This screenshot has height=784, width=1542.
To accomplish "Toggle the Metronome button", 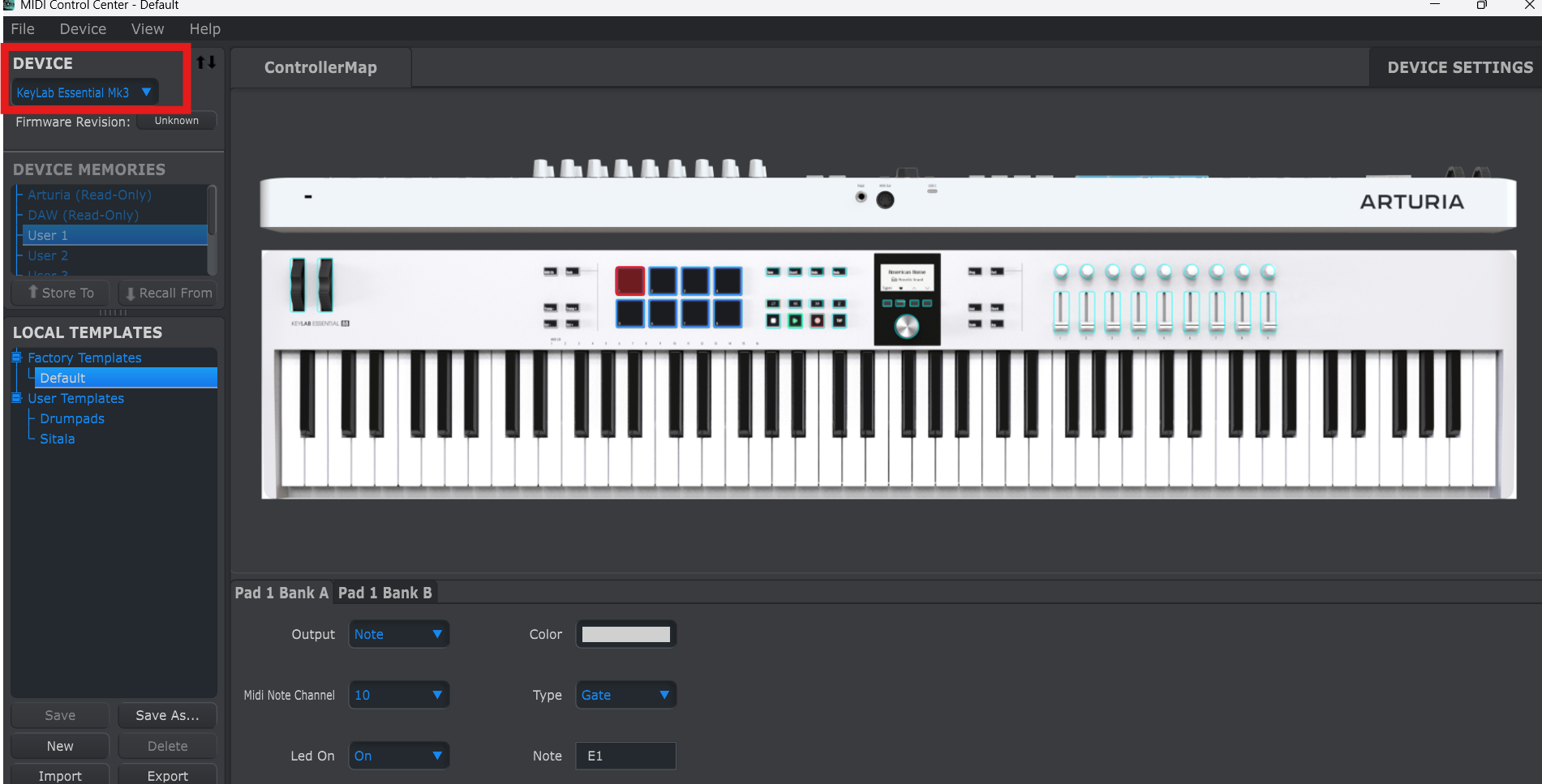I will 840,304.
